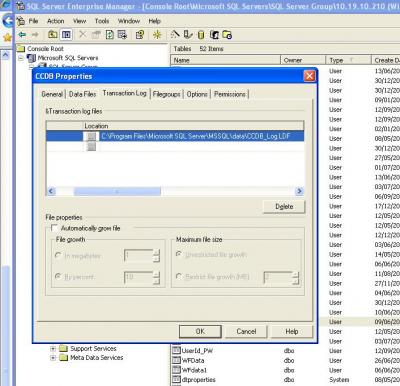Expand the Meta Data Services tree node
This screenshot has height=386, width=400.
click(53, 358)
